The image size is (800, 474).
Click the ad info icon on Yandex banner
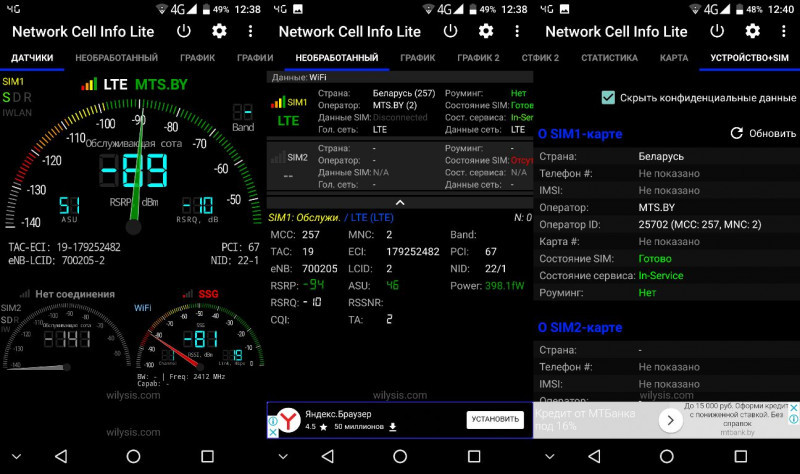273,421
